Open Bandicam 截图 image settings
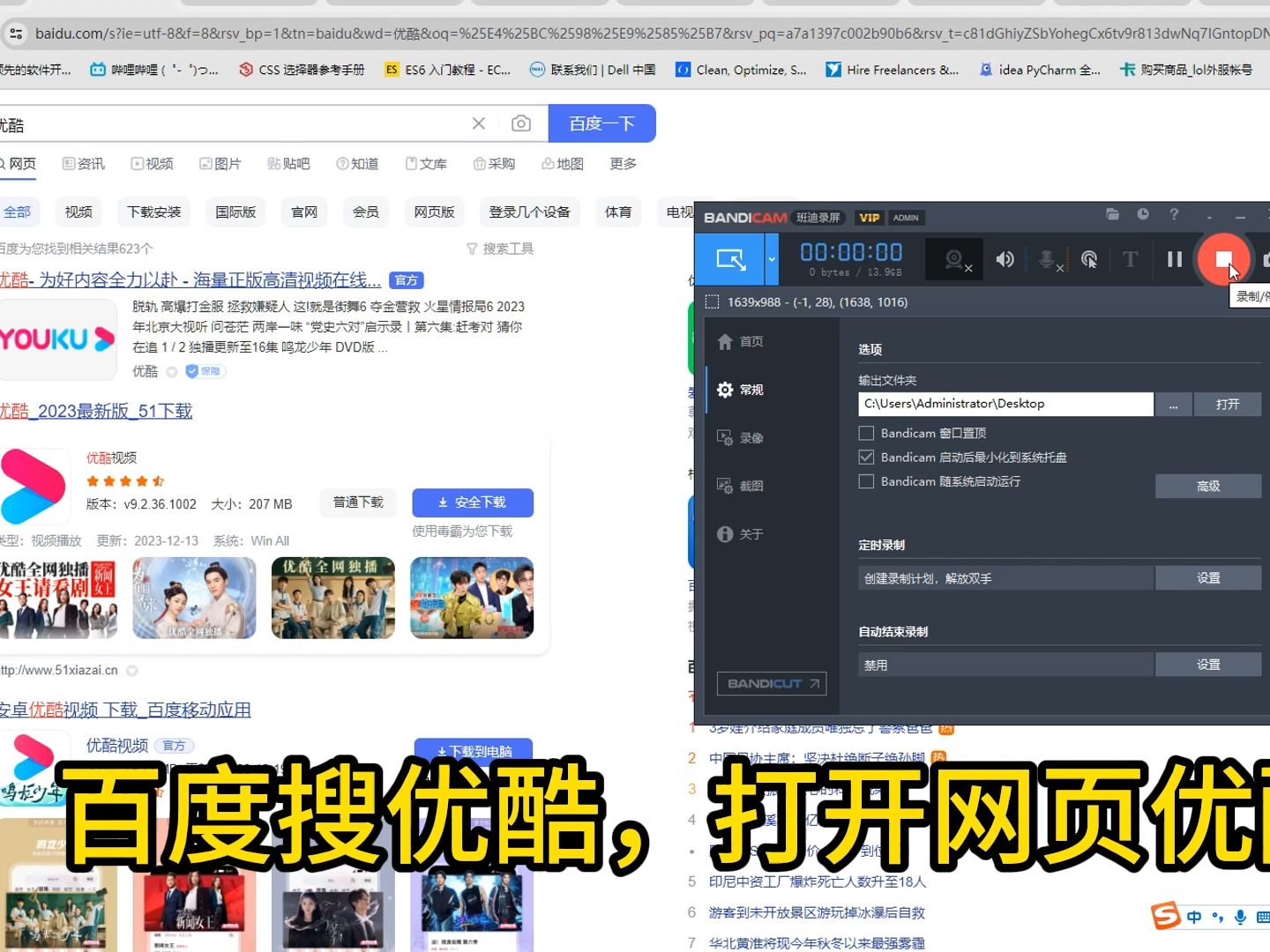This screenshot has height=952, width=1270. point(739,486)
